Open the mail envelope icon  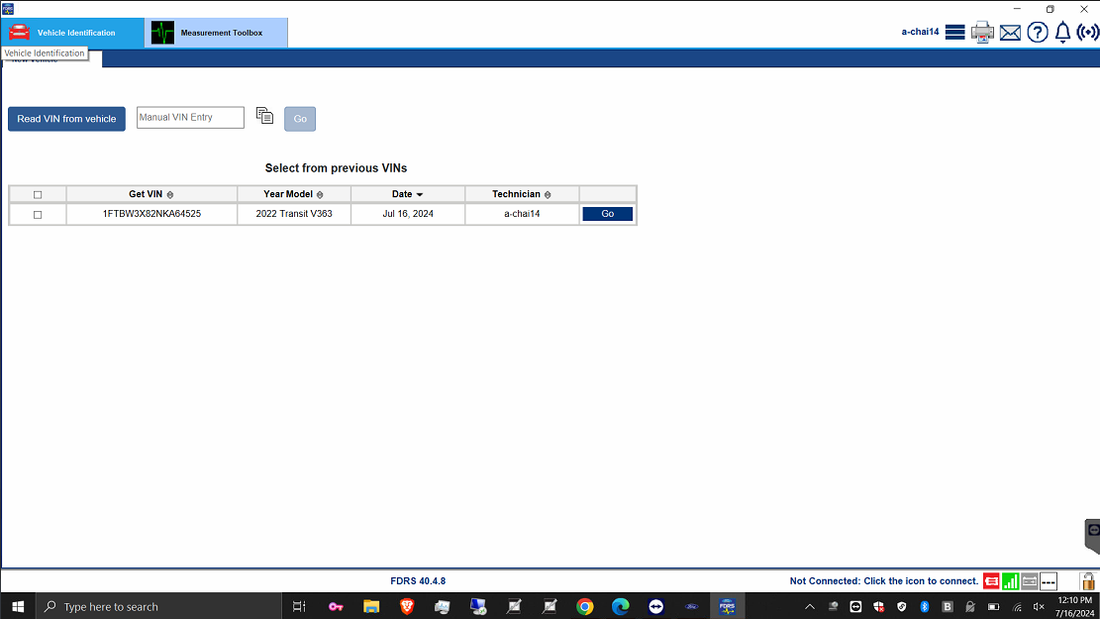(1010, 31)
